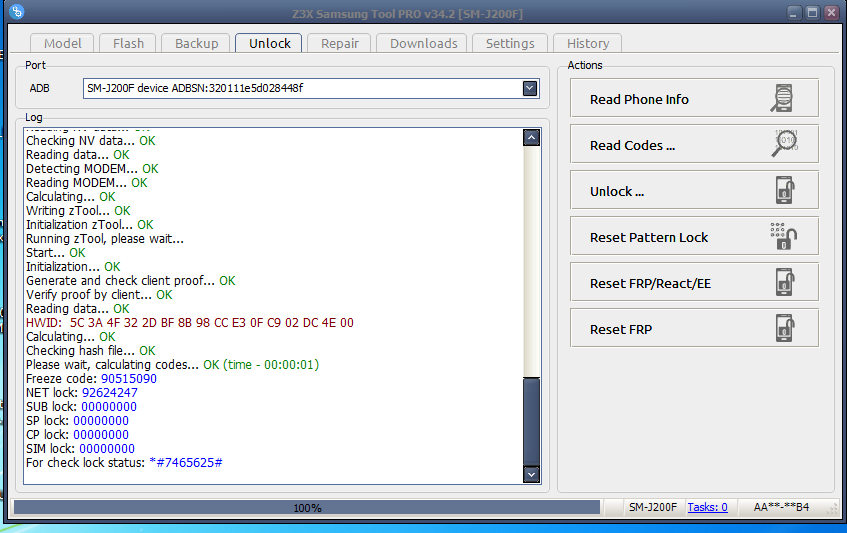
Task: Click the SM-J200F device ADB port field
Action: point(311,88)
